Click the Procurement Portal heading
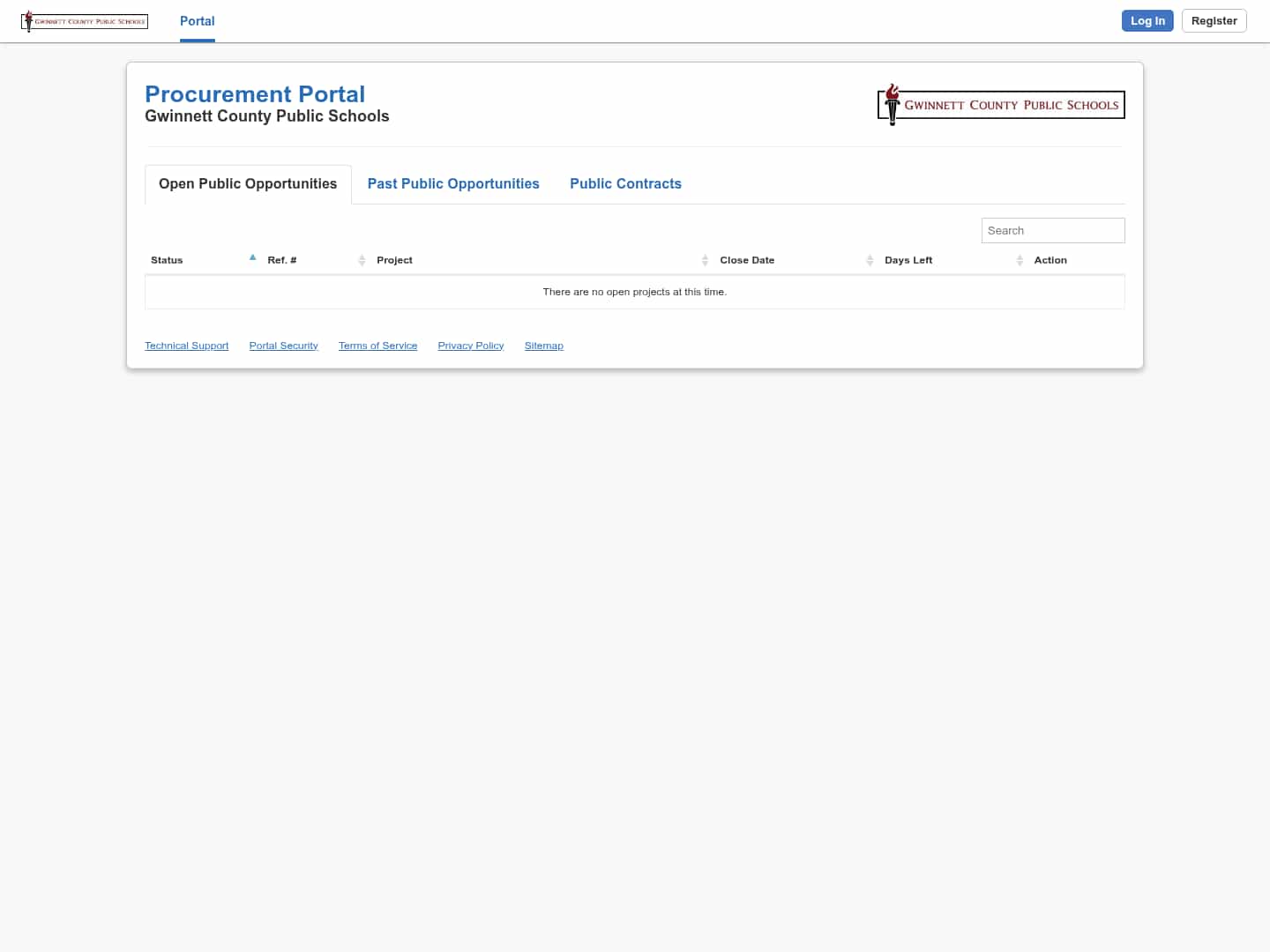Viewport: 1270px width, 952px height. point(255,94)
